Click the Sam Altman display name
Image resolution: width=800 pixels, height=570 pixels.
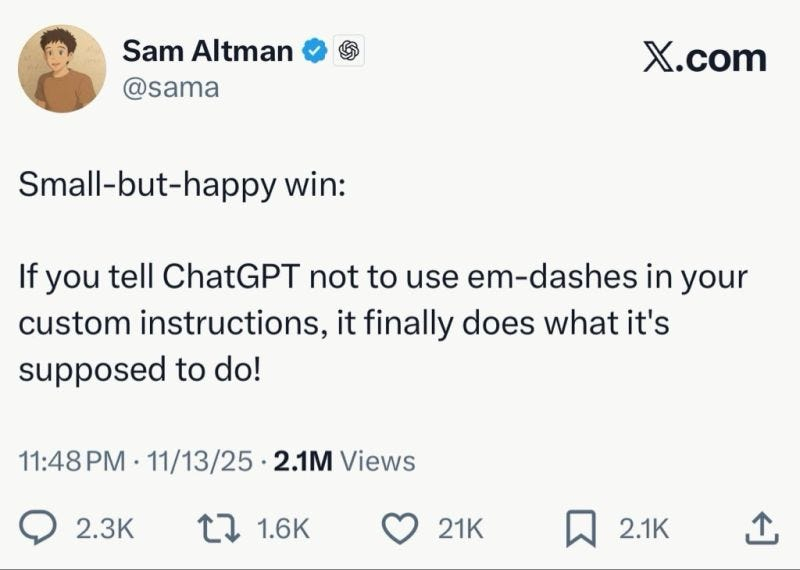coord(209,49)
